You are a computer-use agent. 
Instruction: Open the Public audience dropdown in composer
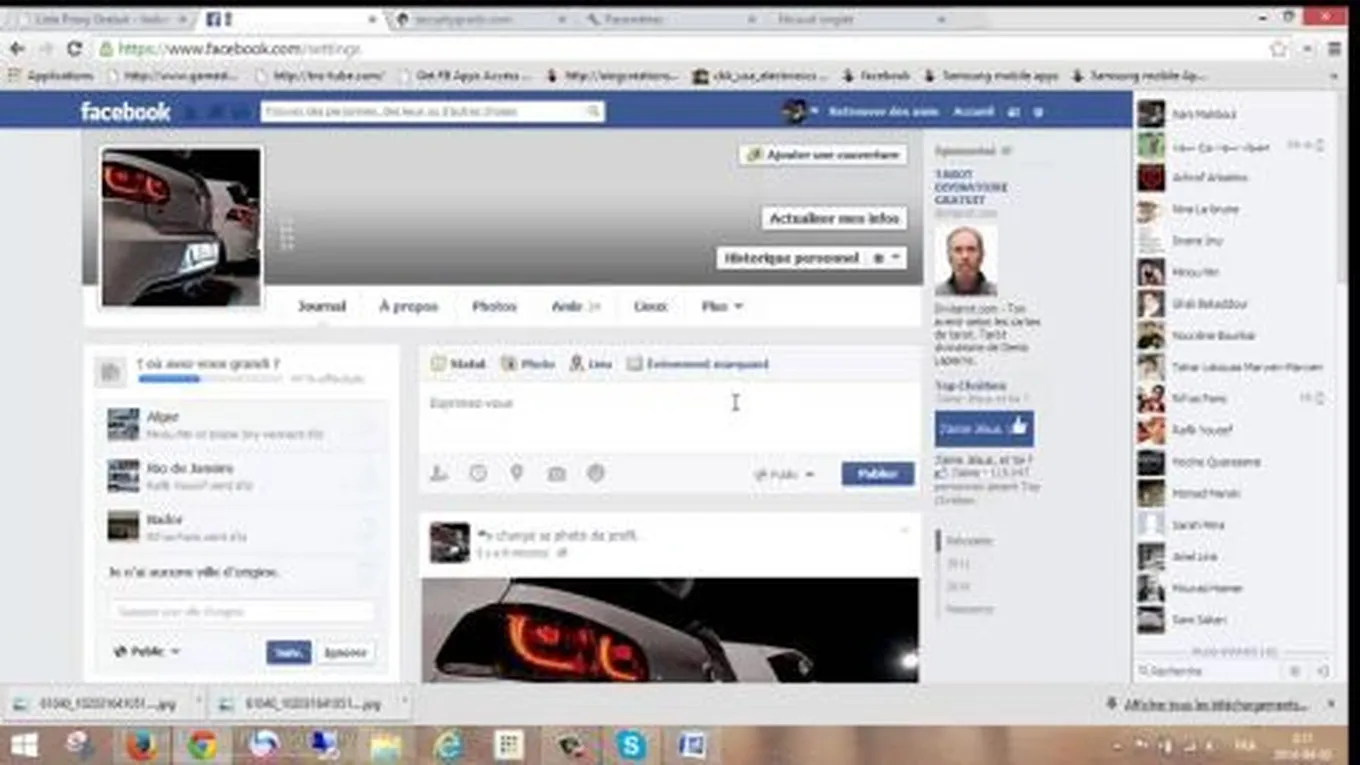785,474
